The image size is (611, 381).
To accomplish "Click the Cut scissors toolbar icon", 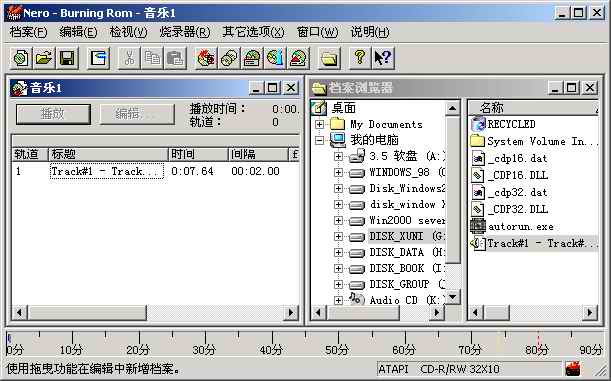I will pos(129,58).
